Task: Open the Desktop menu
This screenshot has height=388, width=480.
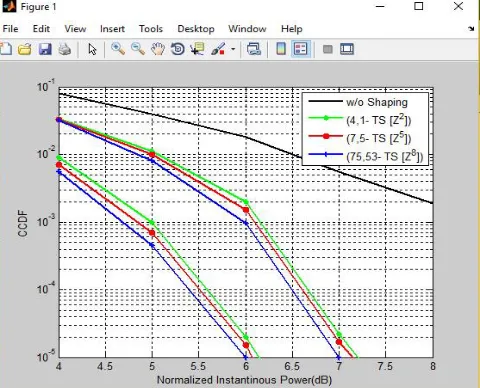Action: coord(196,29)
